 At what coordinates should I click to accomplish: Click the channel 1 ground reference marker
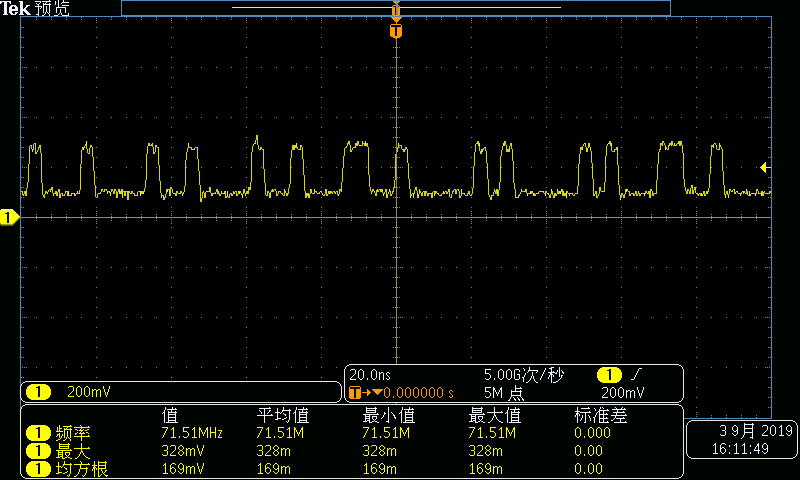pos(9,218)
